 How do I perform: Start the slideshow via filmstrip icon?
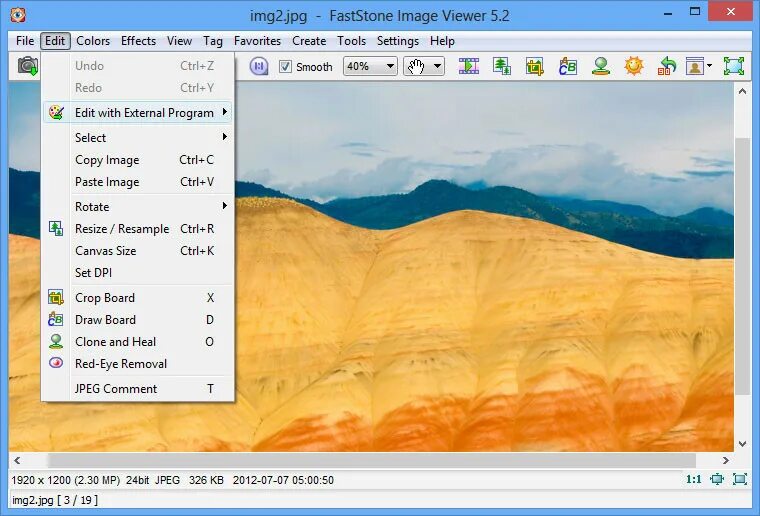469,66
